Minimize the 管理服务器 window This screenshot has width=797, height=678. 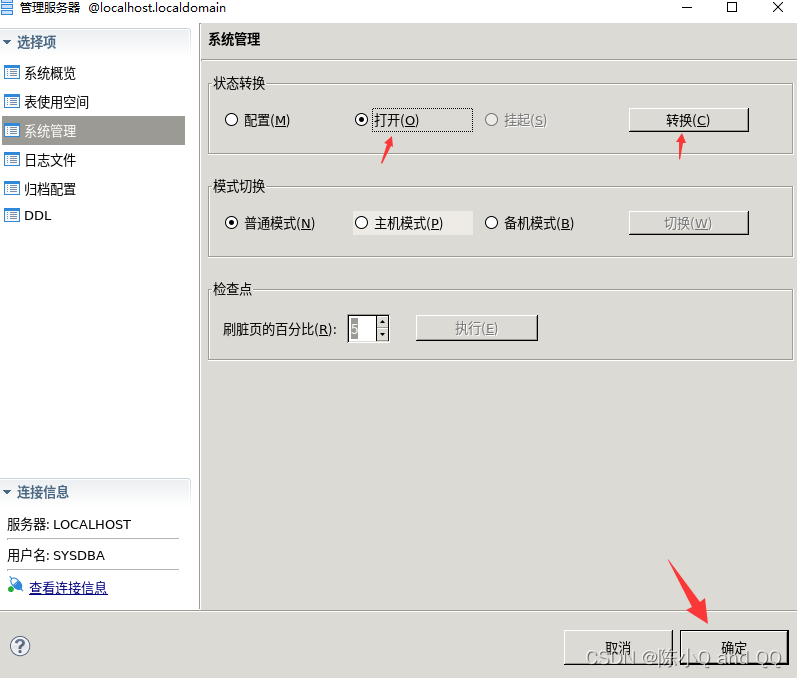coord(687,7)
